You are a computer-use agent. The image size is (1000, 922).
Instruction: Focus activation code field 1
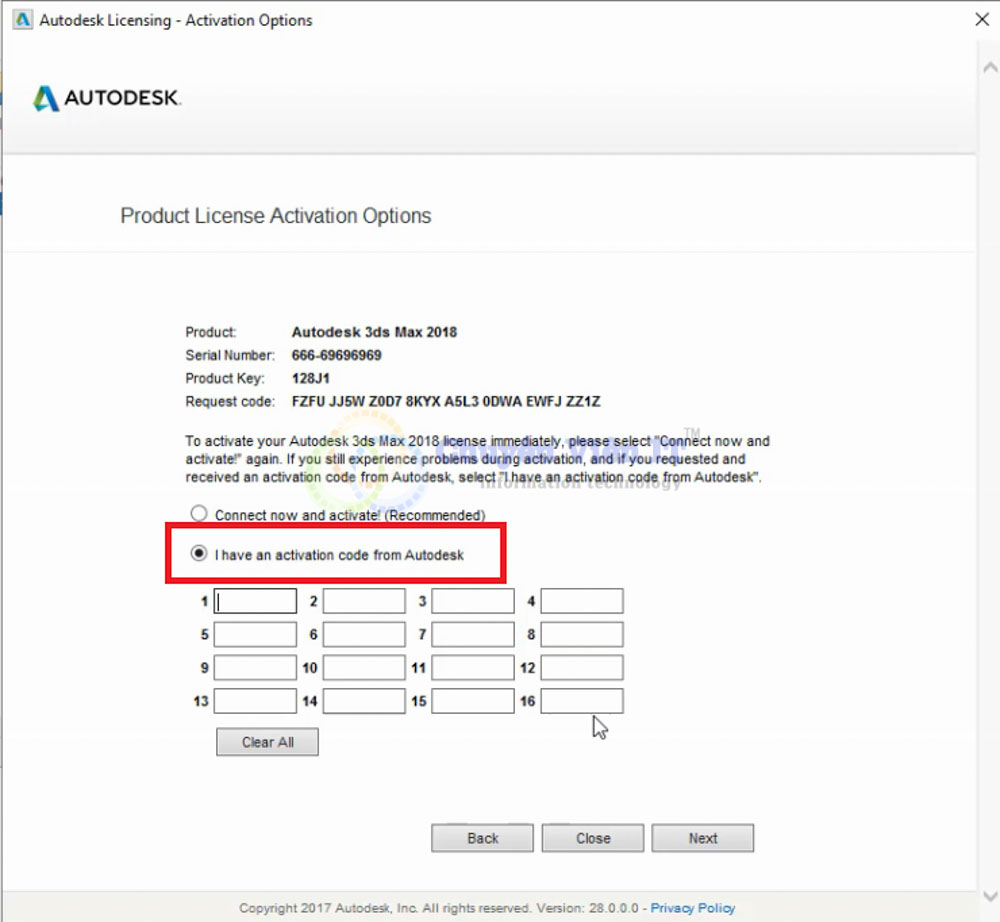click(x=255, y=601)
